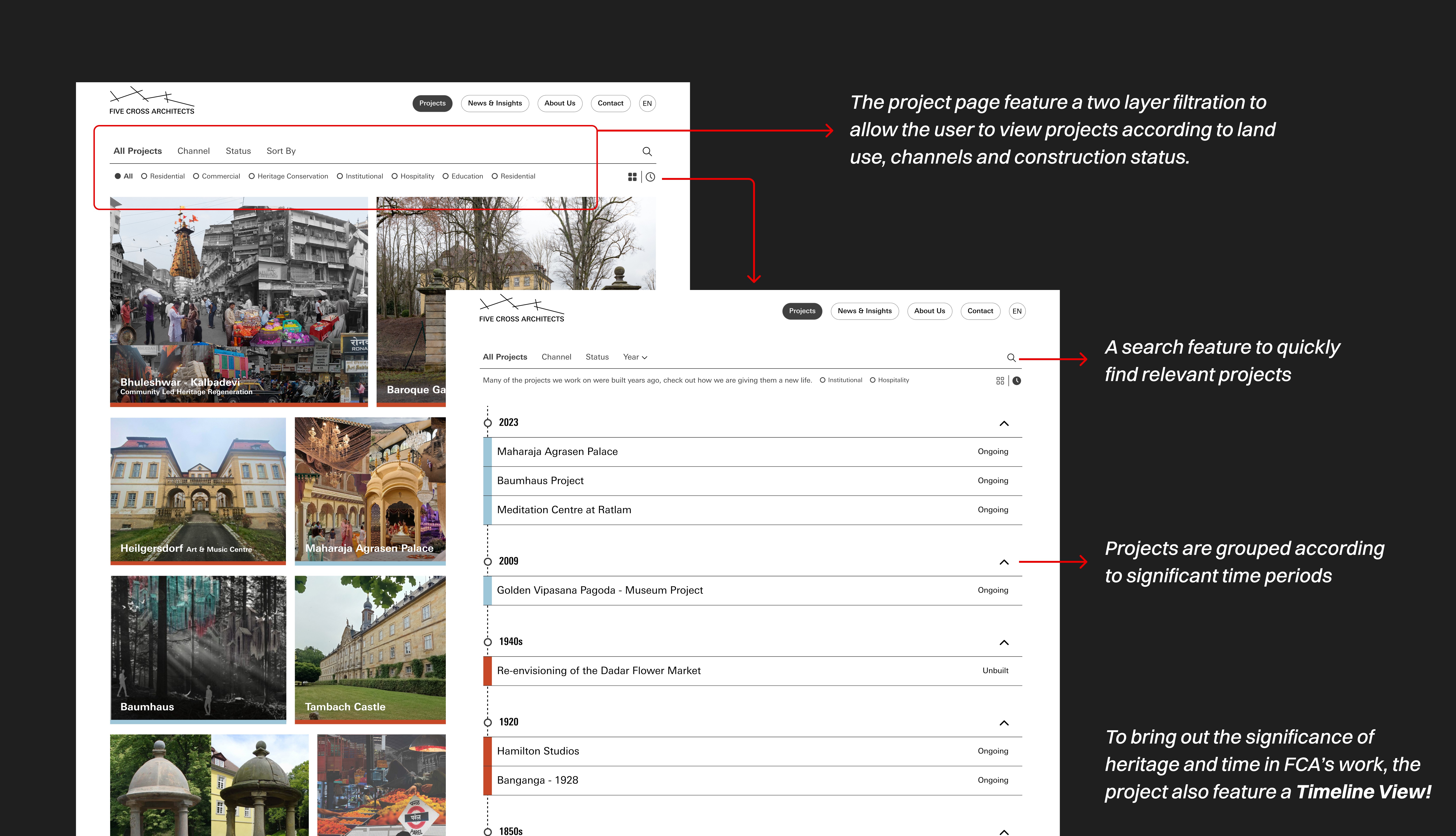Screen dimensions: 1456x836
Task: Collapse the 2023 group with its chevron
Action: (x=1004, y=424)
